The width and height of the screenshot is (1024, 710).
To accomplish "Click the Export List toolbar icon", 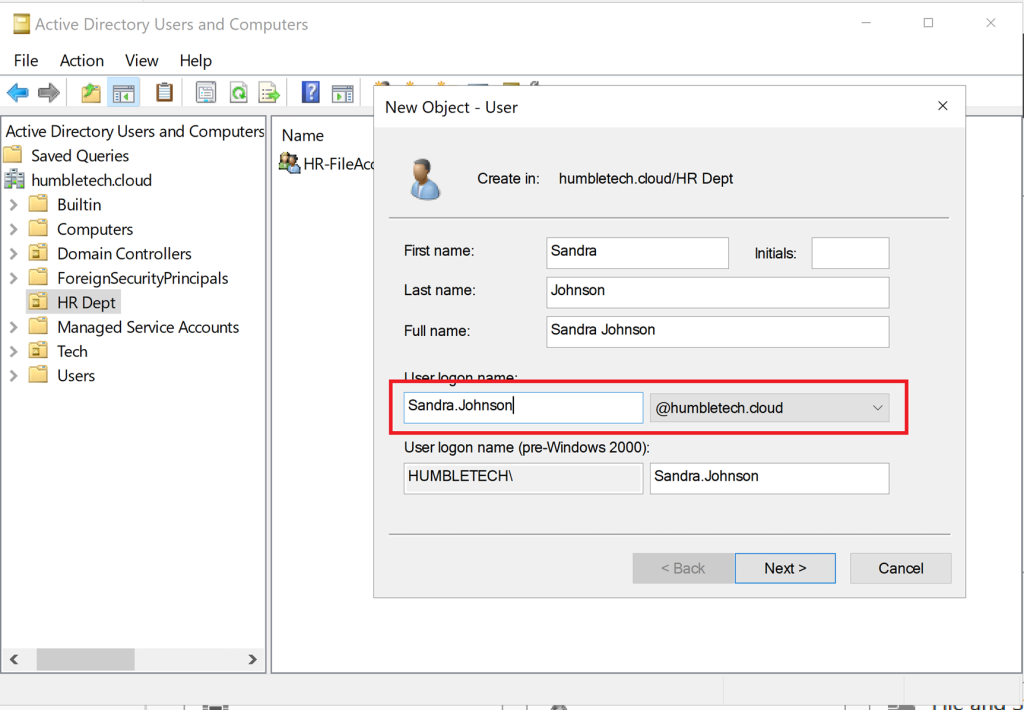I will coord(269,93).
